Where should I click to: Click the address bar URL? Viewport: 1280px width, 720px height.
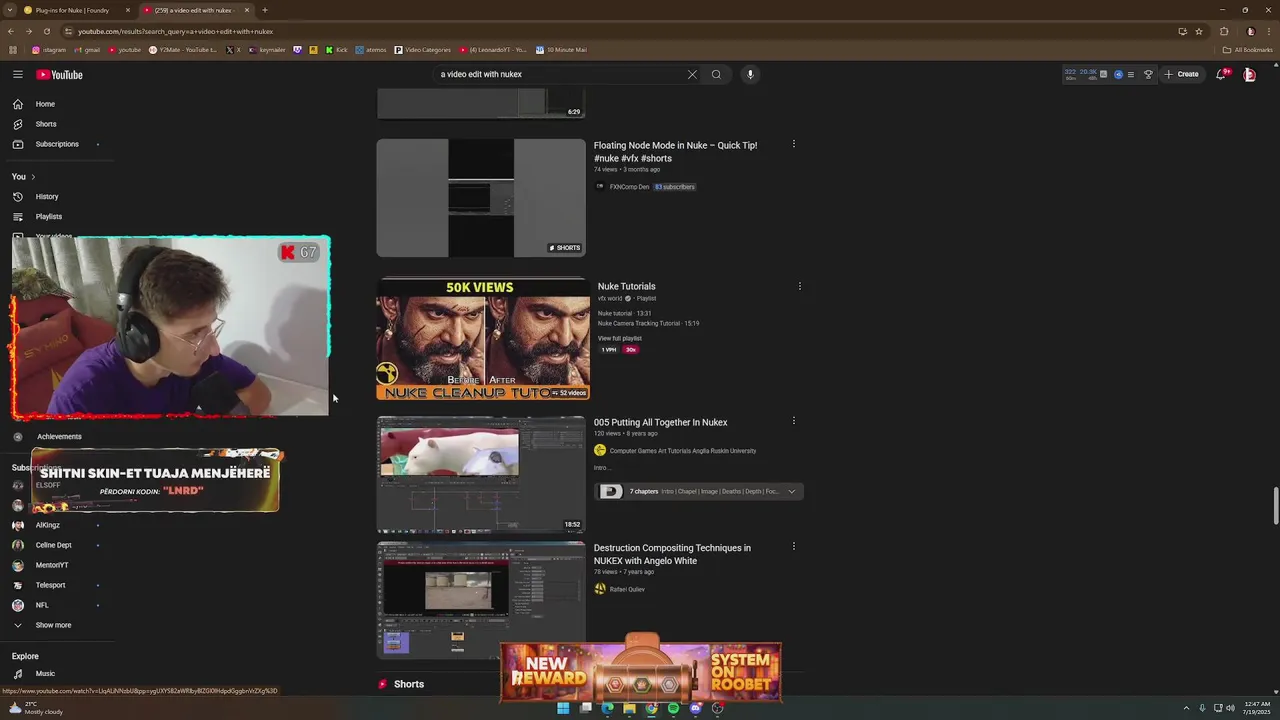(x=176, y=31)
